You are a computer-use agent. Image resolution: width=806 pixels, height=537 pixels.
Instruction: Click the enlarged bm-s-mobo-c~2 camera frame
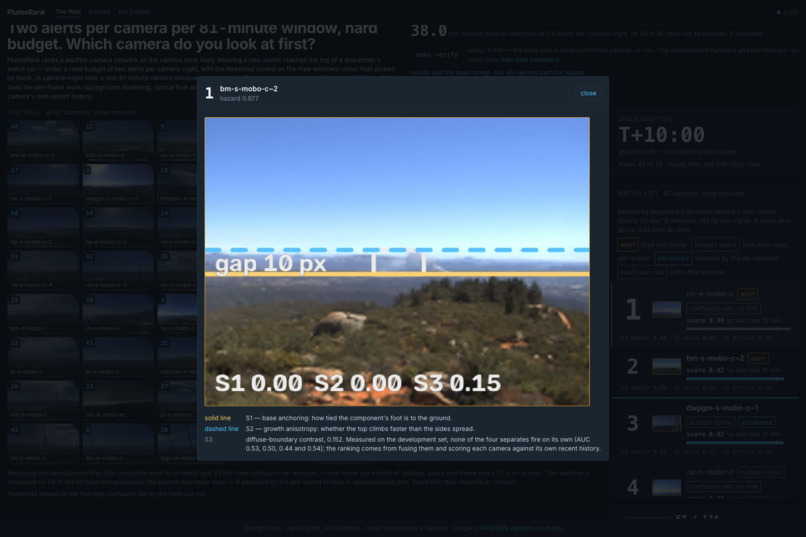click(397, 262)
